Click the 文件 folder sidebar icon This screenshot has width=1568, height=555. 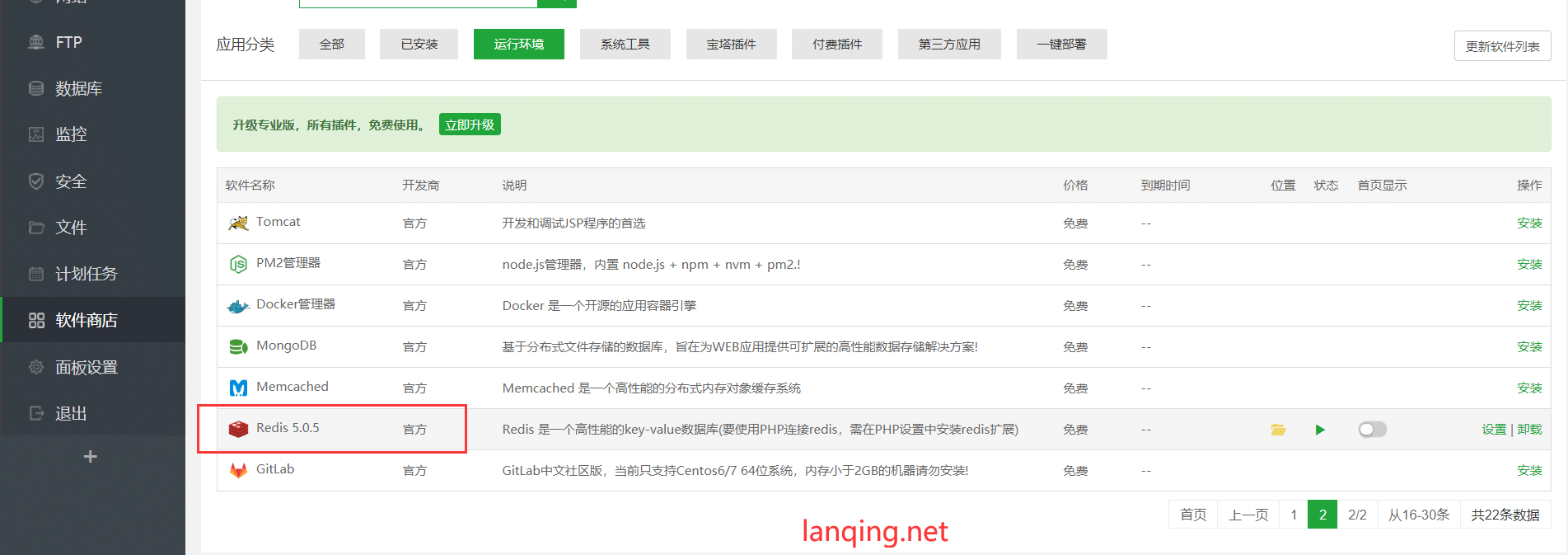point(36,228)
